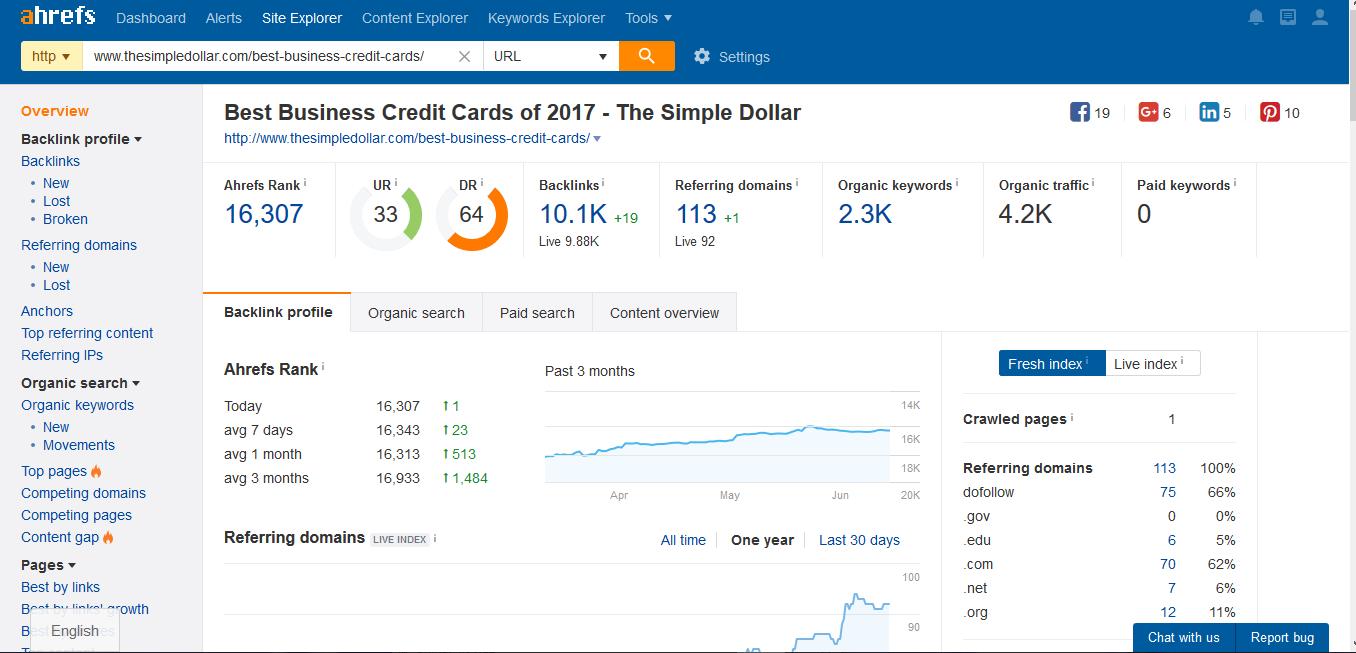The height and width of the screenshot is (653, 1356).
Task: Open the English language selector
Action: pos(75,630)
